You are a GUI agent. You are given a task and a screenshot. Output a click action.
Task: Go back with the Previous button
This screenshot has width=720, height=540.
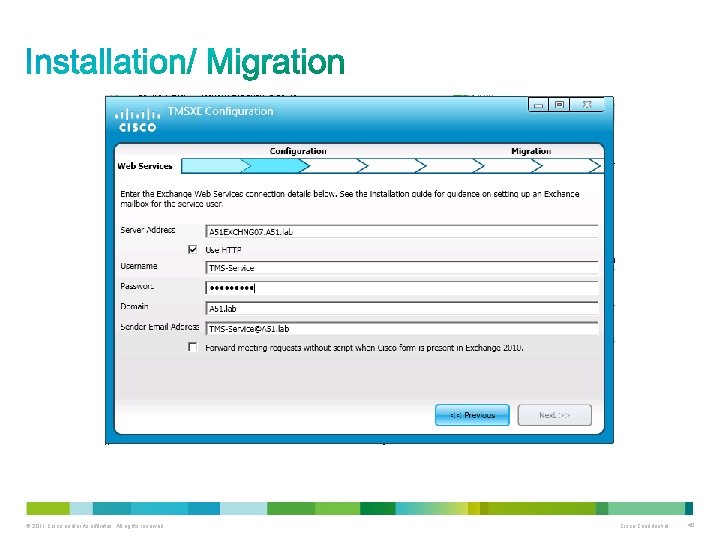click(472, 415)
